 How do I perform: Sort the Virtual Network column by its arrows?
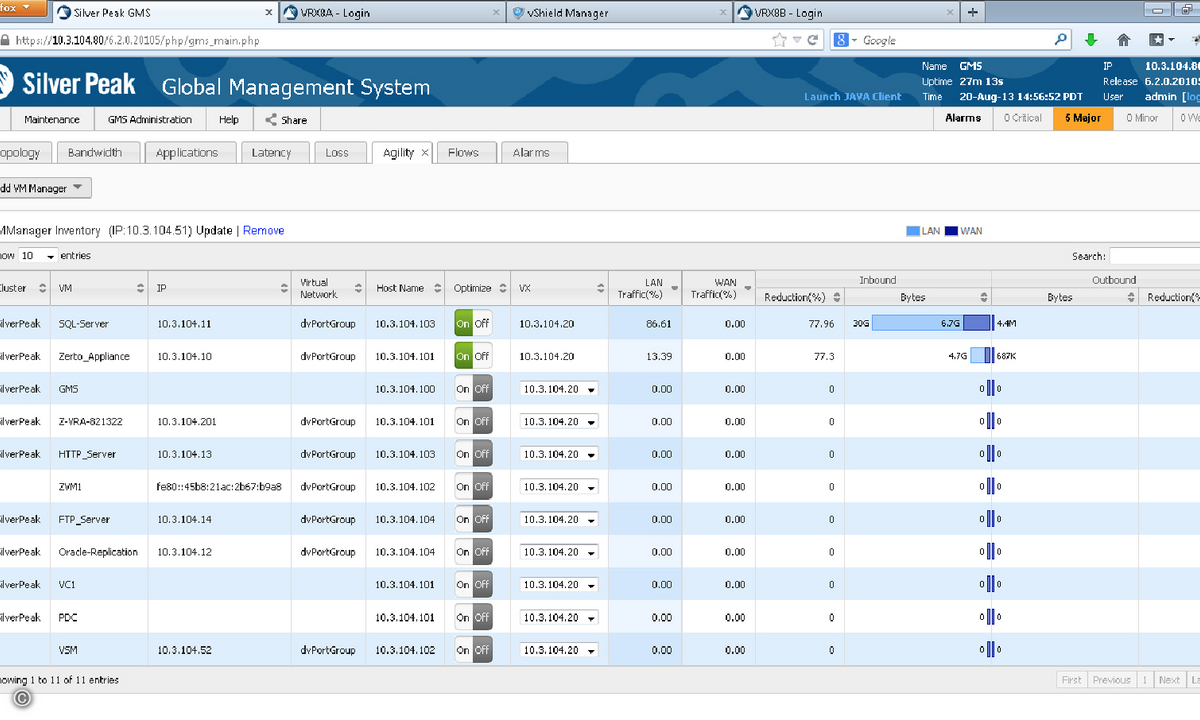pos(358,288)
